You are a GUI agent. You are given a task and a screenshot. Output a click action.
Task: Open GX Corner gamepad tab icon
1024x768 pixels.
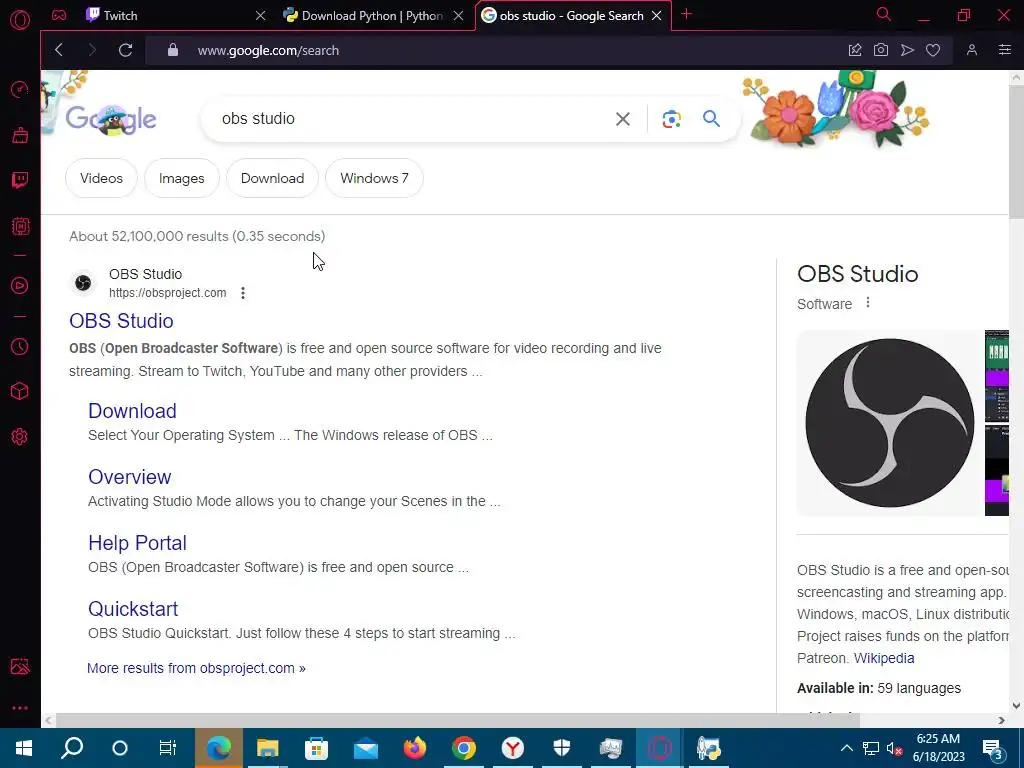pos(59,15)
